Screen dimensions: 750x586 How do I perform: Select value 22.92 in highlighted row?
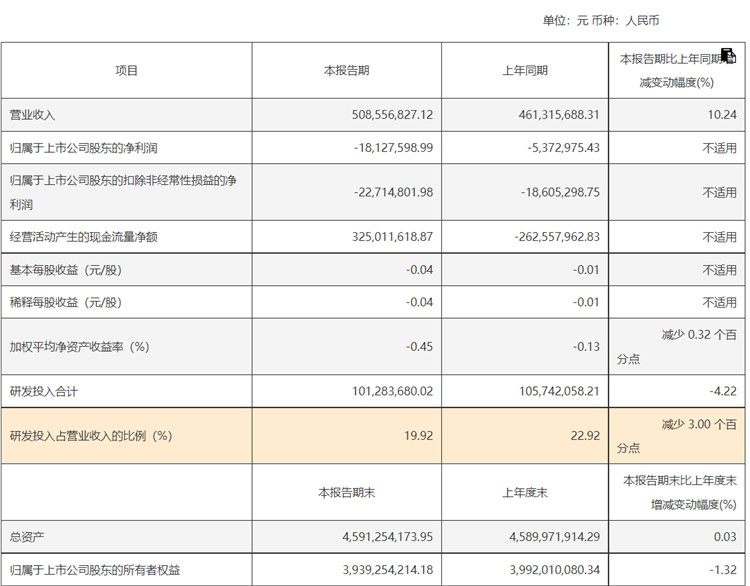pyautogui.click(x=585, y=436)
